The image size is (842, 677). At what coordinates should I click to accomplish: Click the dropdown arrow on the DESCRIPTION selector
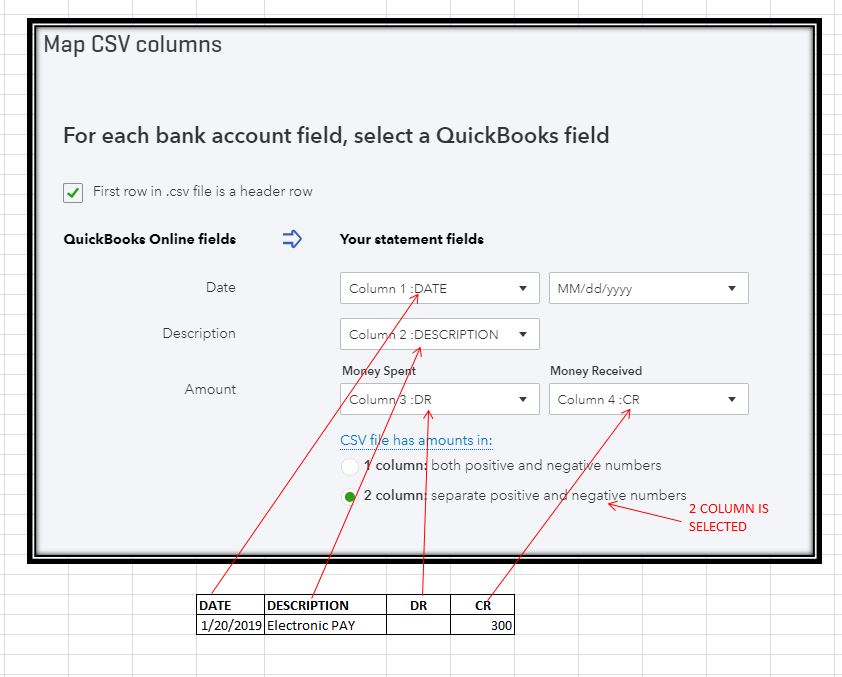point(524,333)
